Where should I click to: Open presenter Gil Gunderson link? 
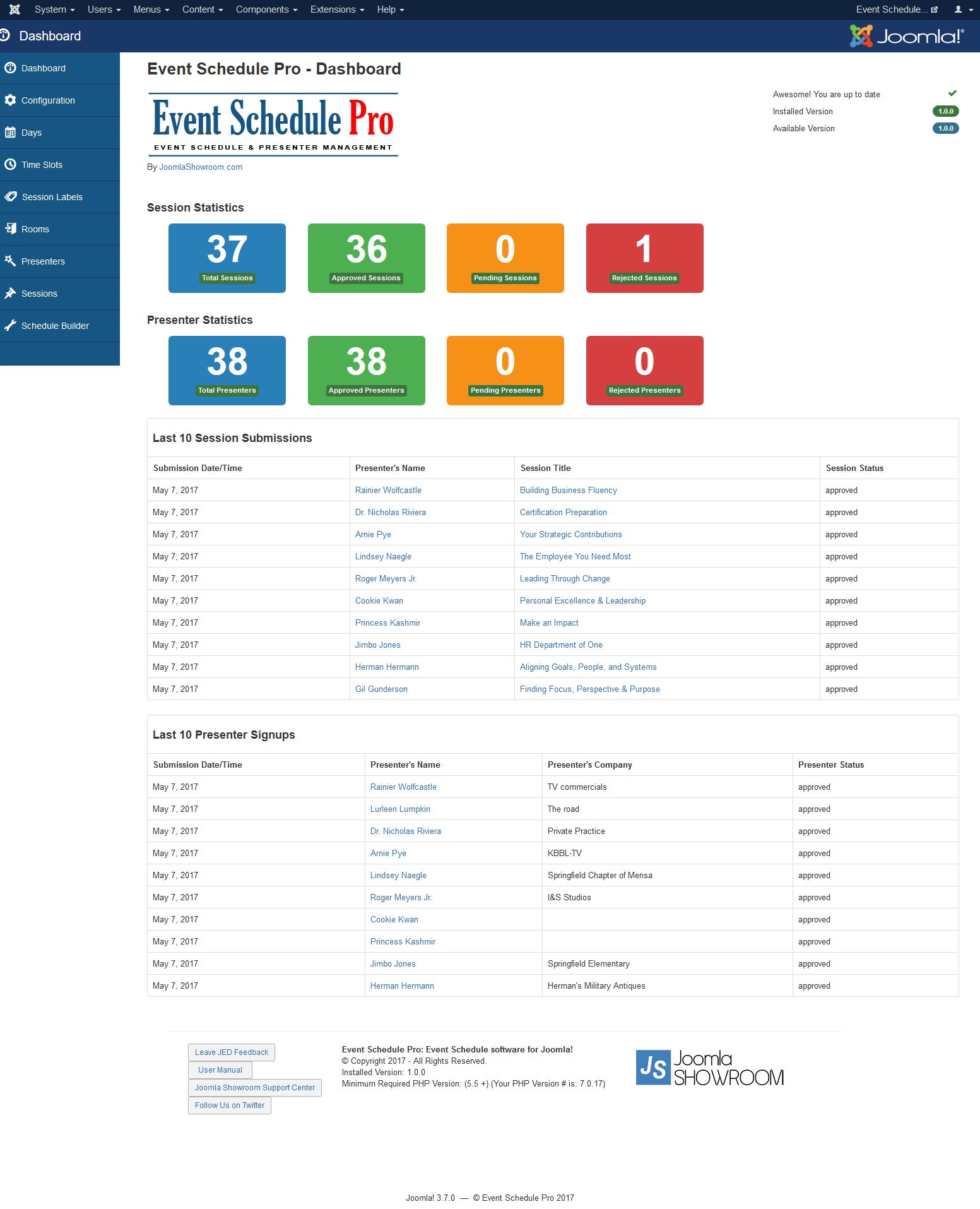point(381,689)
